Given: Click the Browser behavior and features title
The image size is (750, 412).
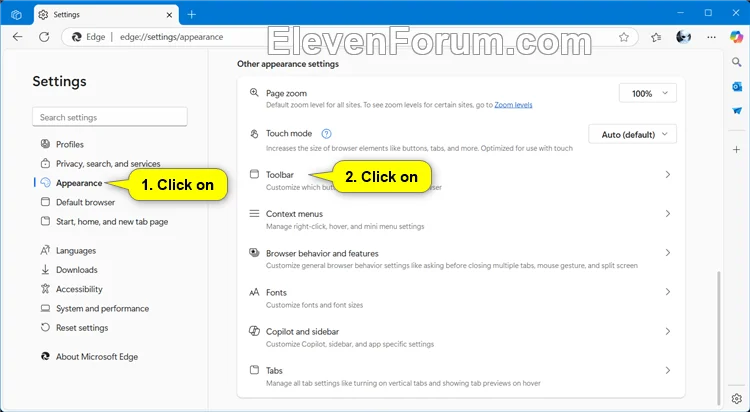Looking at the screenshot, I should 322,253.
